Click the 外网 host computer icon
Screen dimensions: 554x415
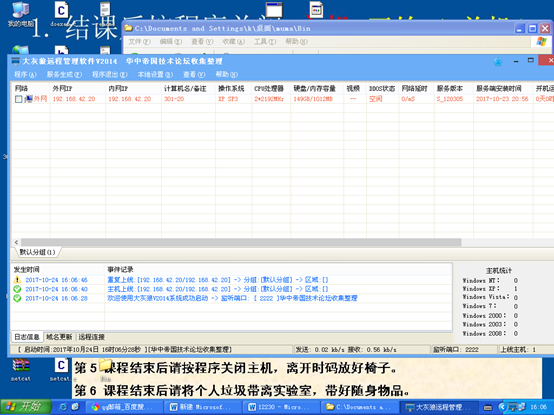(x=28, y=99)
